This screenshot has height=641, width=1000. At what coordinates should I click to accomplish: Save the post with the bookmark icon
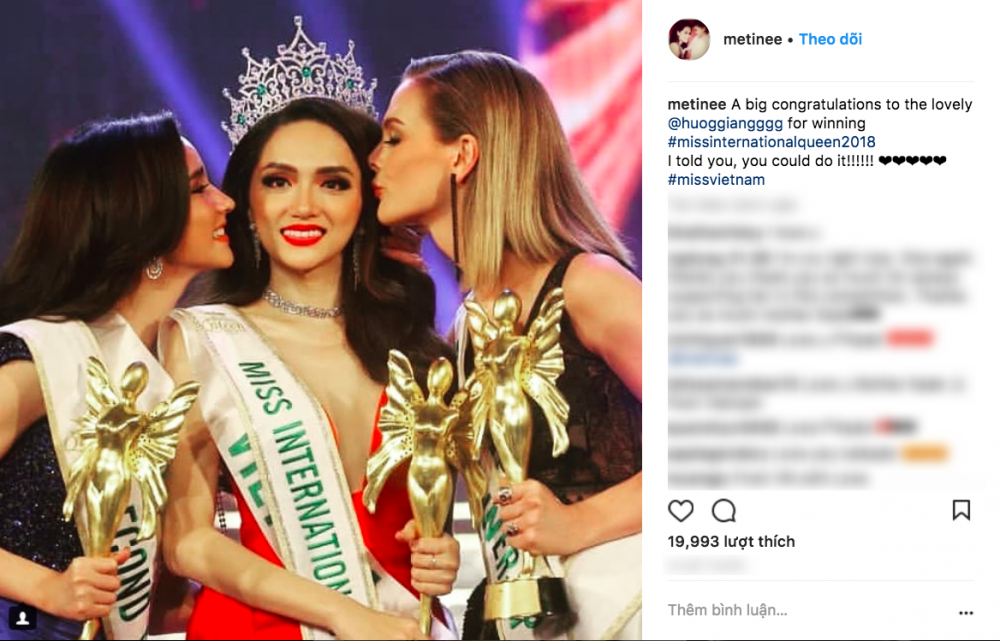point(961,510)
